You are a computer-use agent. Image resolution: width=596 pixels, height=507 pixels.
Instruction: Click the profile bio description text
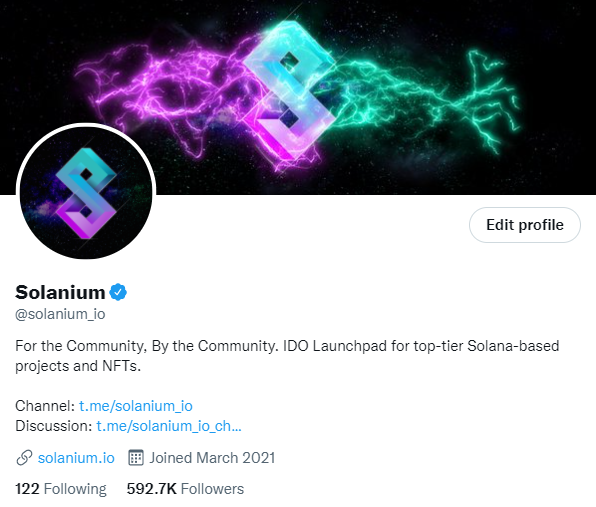click(287, 356)
